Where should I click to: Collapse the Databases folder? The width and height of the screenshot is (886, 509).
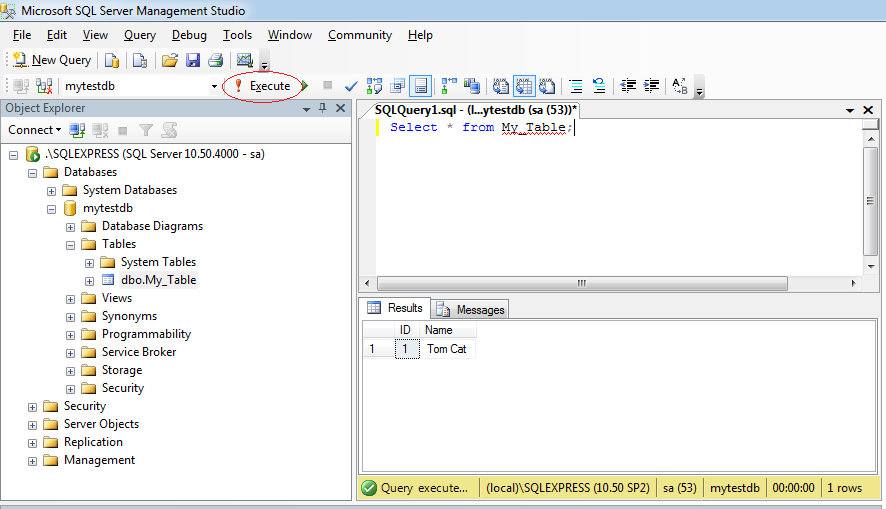coord(32,173)
